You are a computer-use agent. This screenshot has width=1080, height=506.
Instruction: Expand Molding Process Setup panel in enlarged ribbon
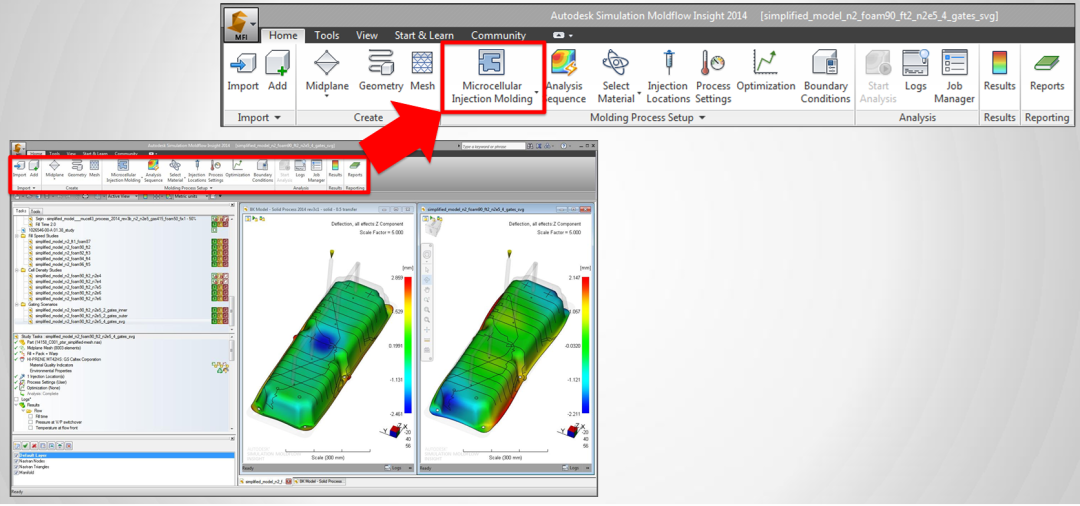click(x=702, y=118)
